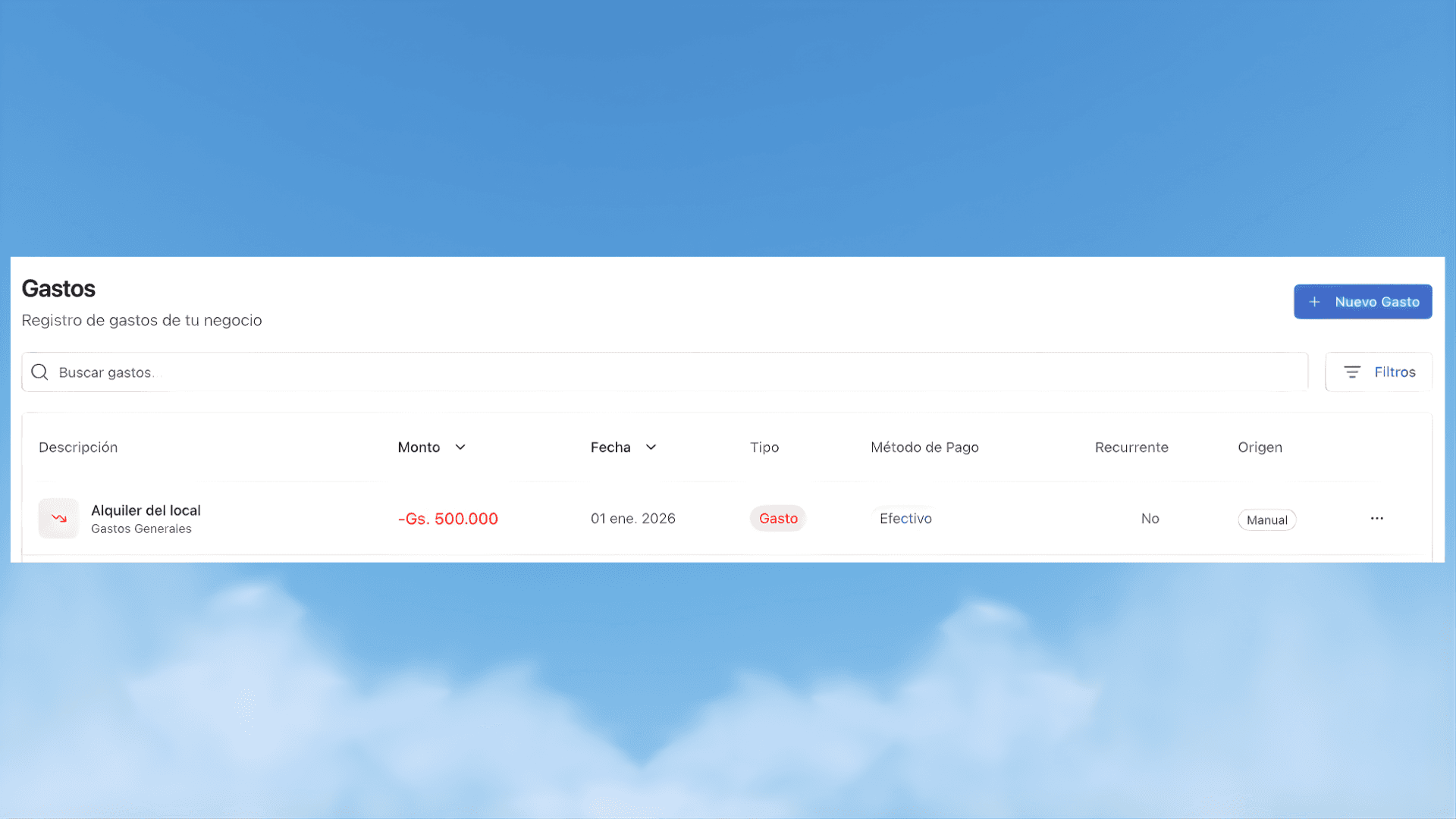Click the plus icon in Nuevo Gasto

[1314, 302]
